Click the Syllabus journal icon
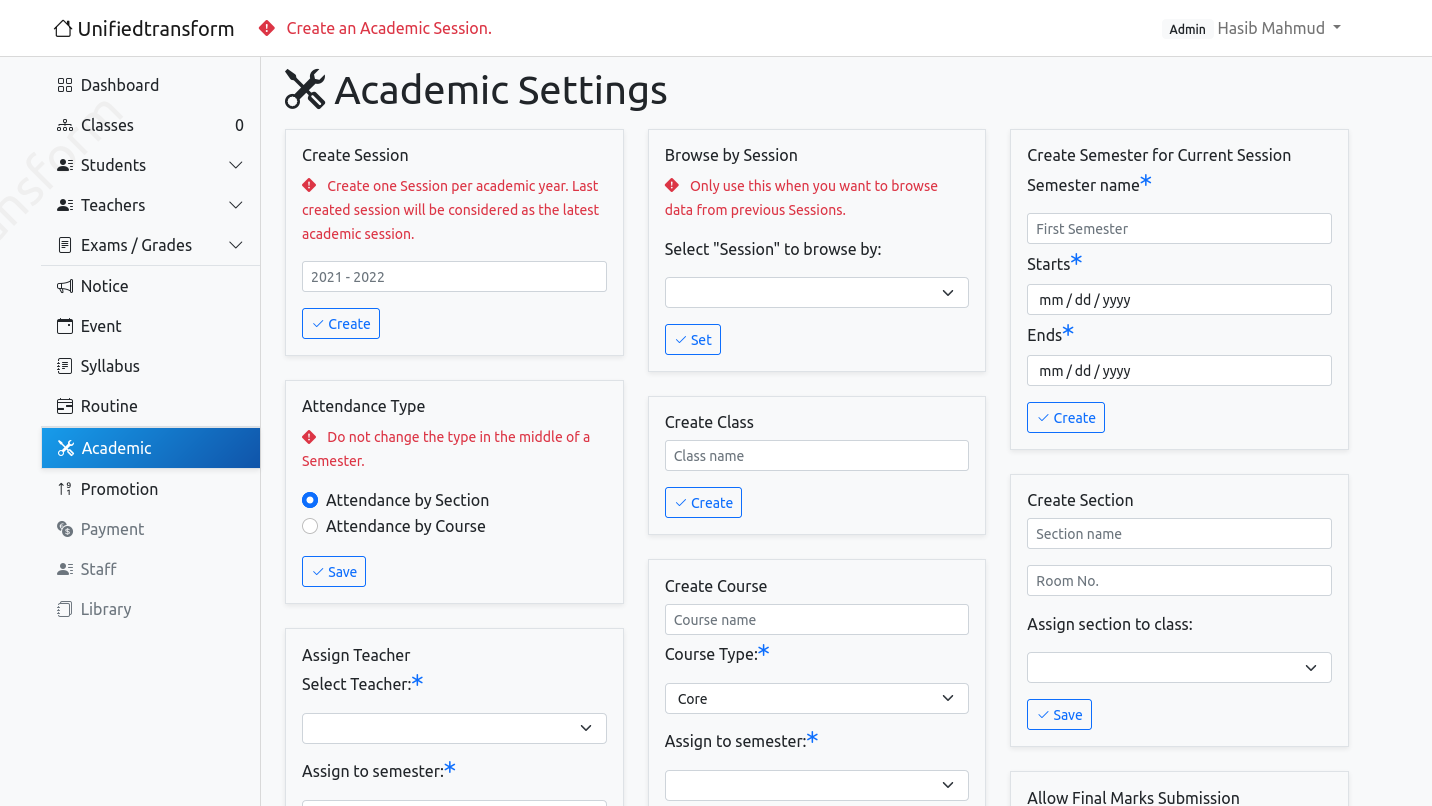Viewport: 1432px width, 806px height. [65, 366]
